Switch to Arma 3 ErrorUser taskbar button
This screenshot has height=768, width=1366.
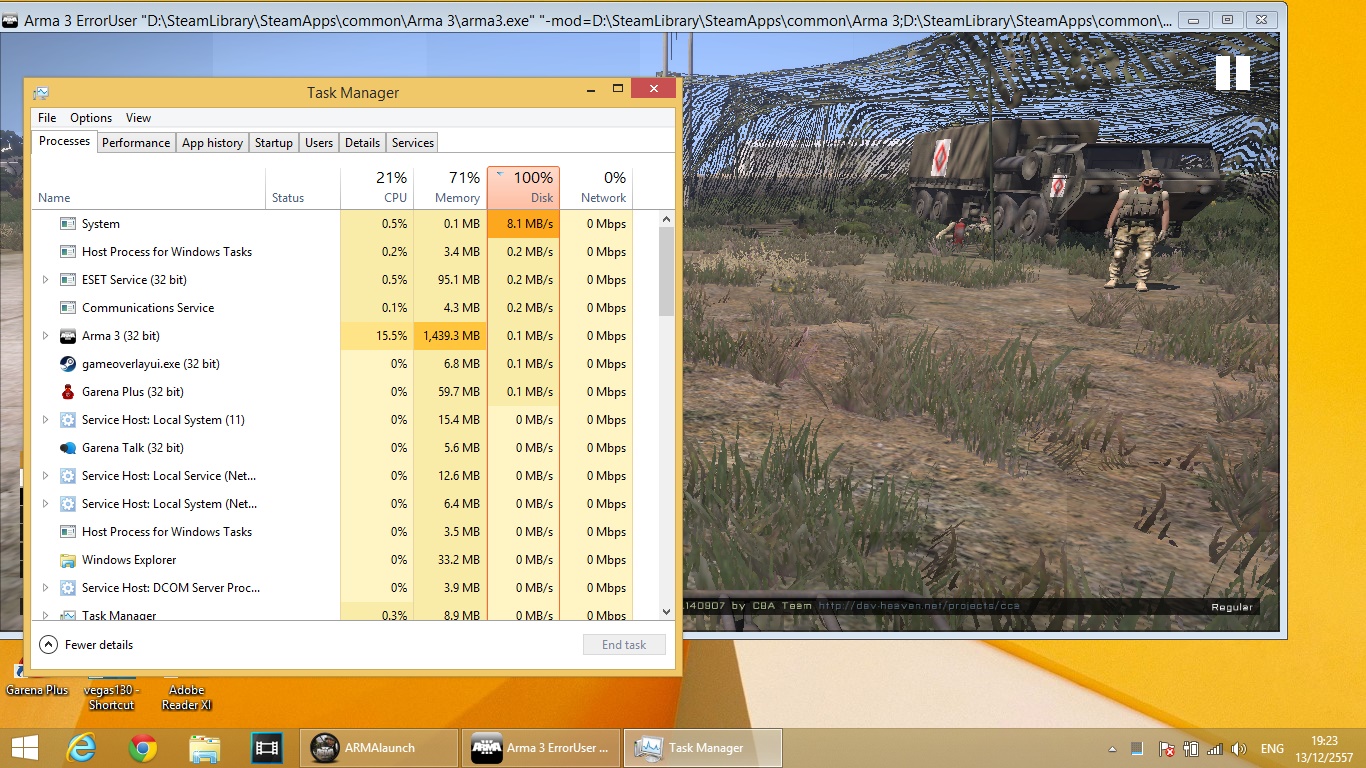pyautogui.click(x=541, y=748)
